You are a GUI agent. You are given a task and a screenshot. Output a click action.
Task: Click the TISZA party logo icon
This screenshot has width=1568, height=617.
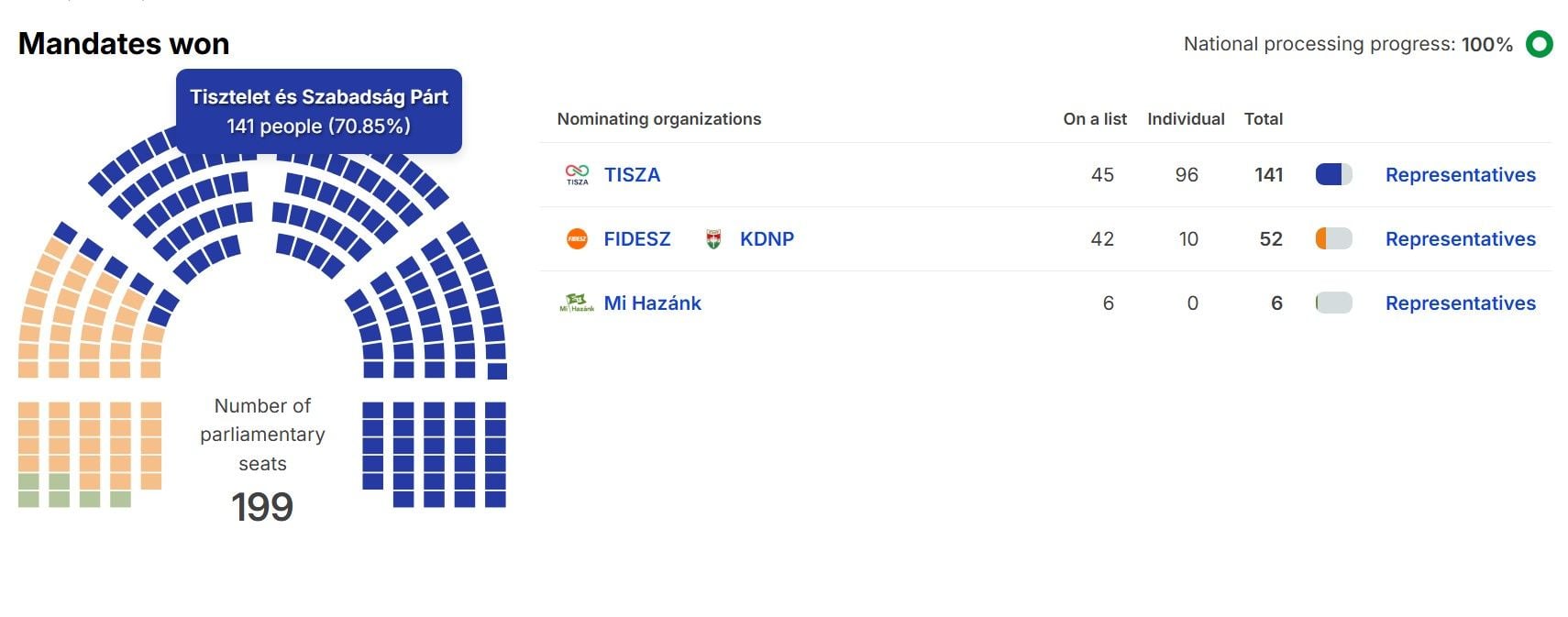coord(577,174)
